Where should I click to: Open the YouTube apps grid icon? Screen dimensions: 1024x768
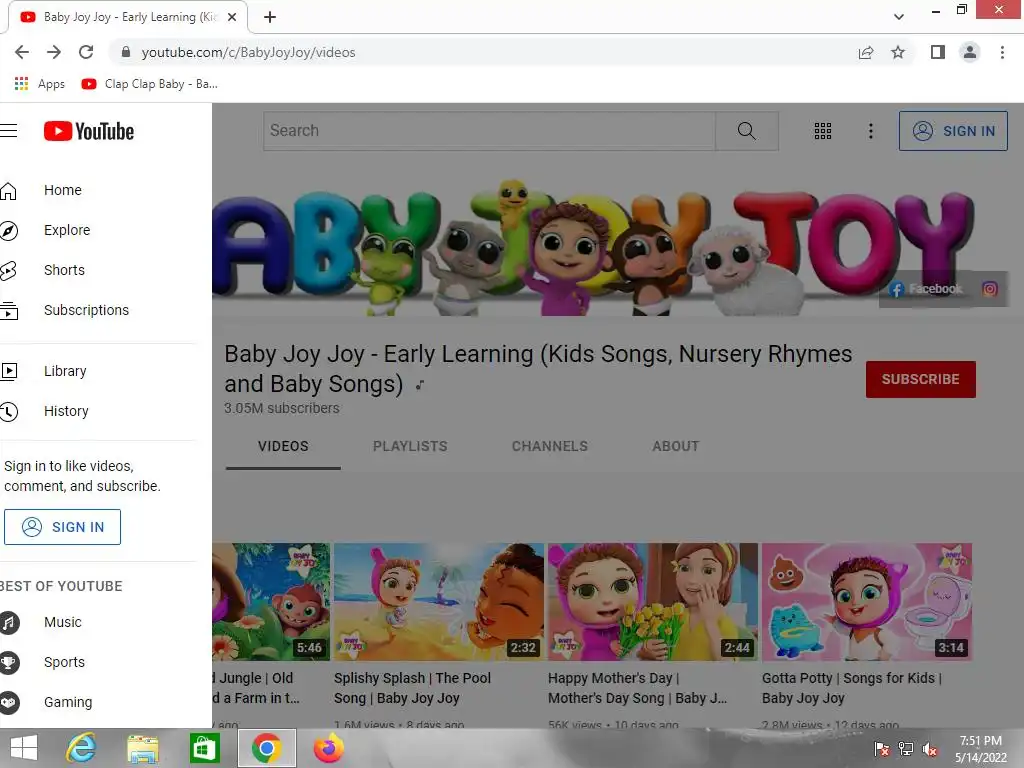click(823, 131)
